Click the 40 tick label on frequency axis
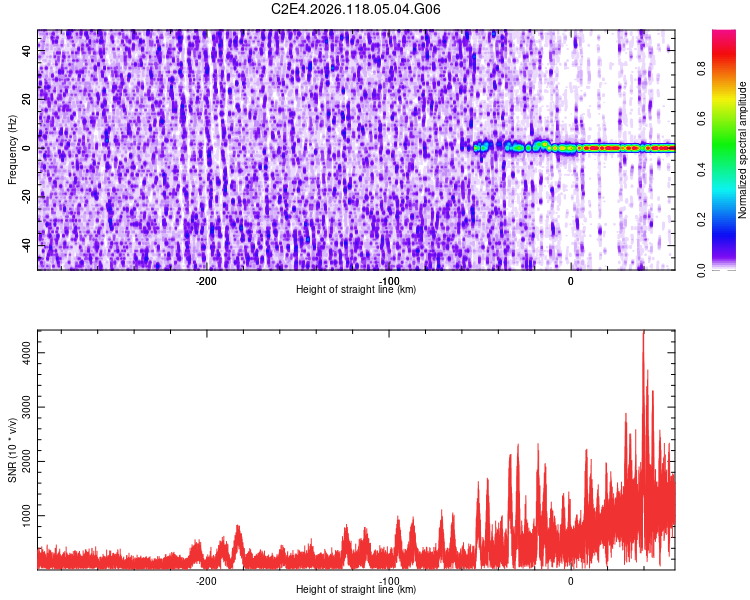This screenshot has width=750, height=600. (x=27, y=51)
